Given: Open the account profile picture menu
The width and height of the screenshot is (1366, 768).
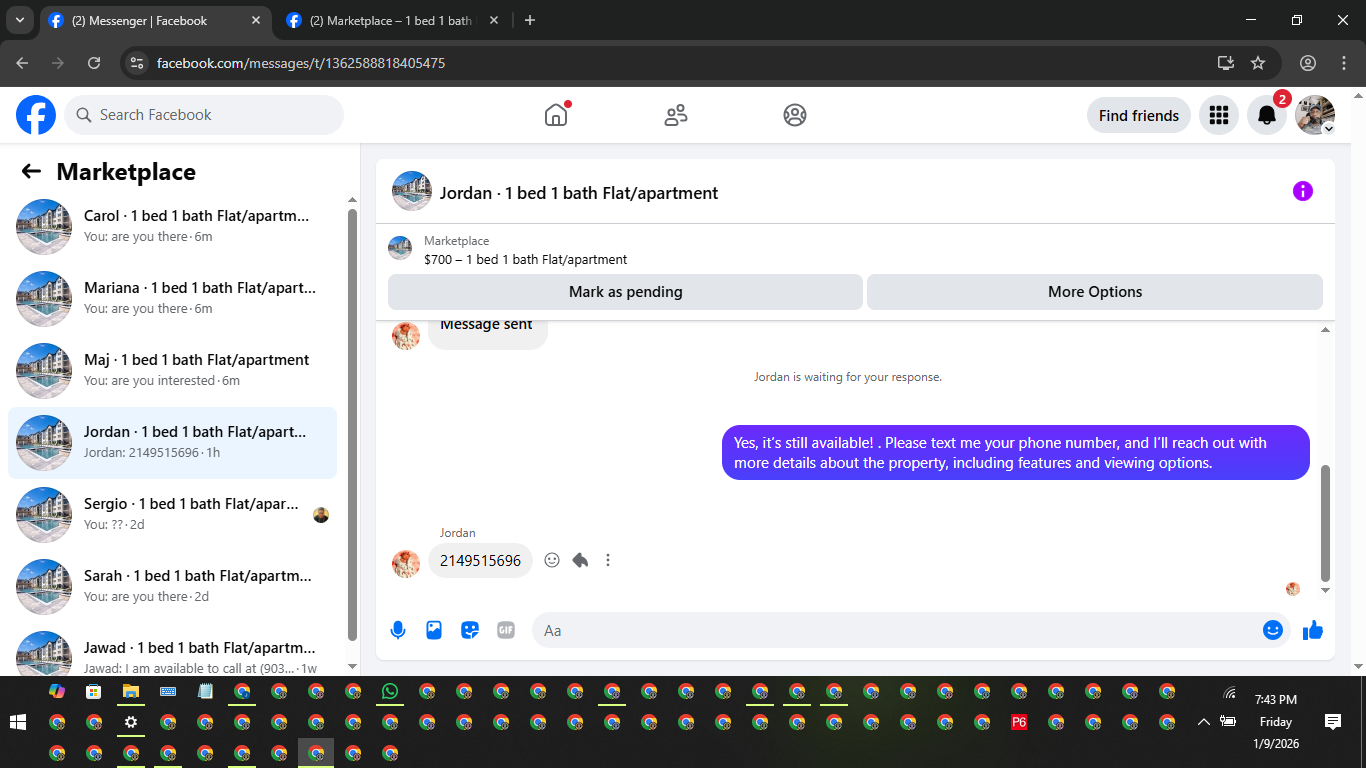Looking at the screenshot, I should click(x=1315, y=115).
